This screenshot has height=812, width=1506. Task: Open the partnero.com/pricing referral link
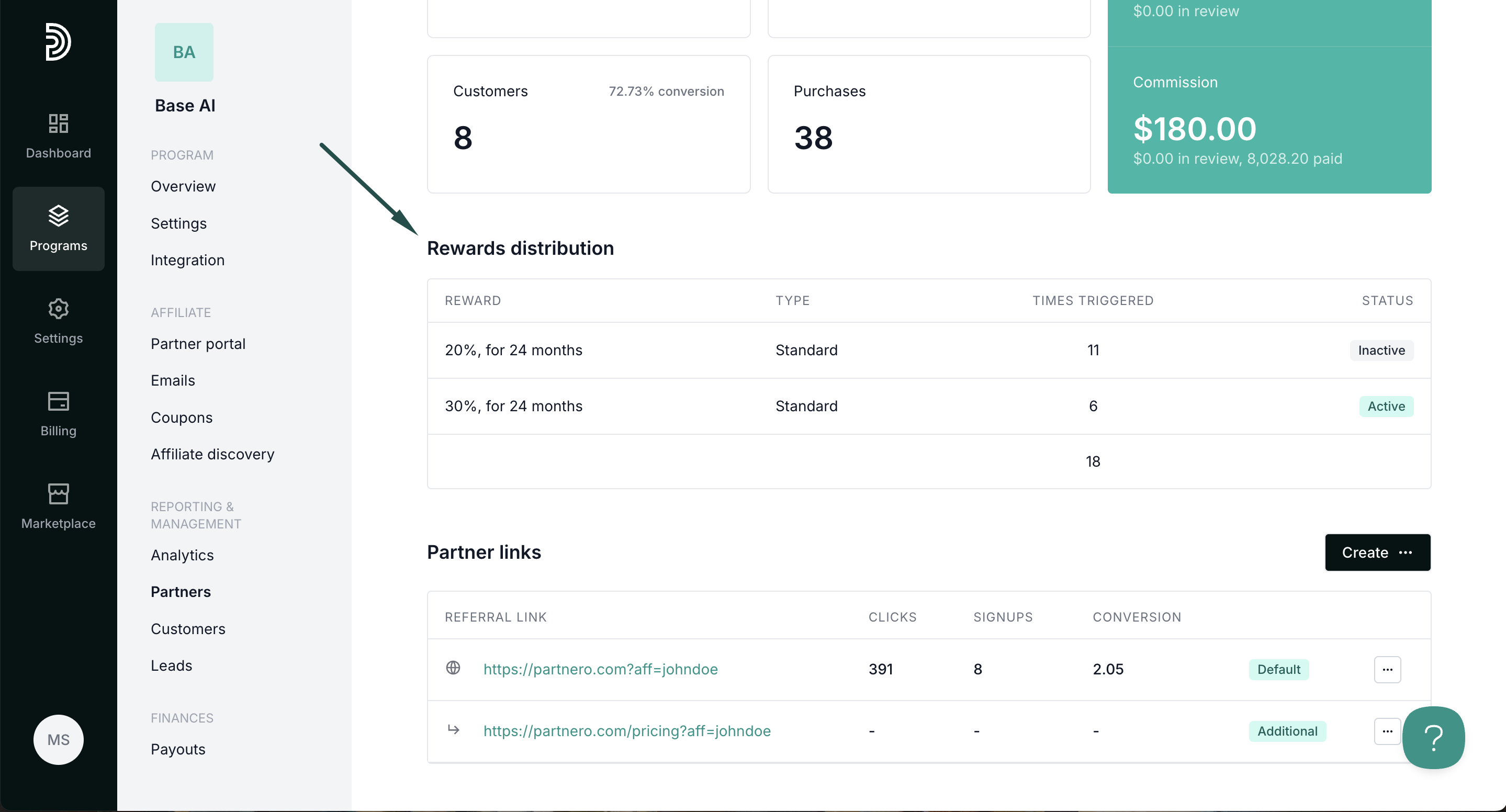click(x=626, y=731)
